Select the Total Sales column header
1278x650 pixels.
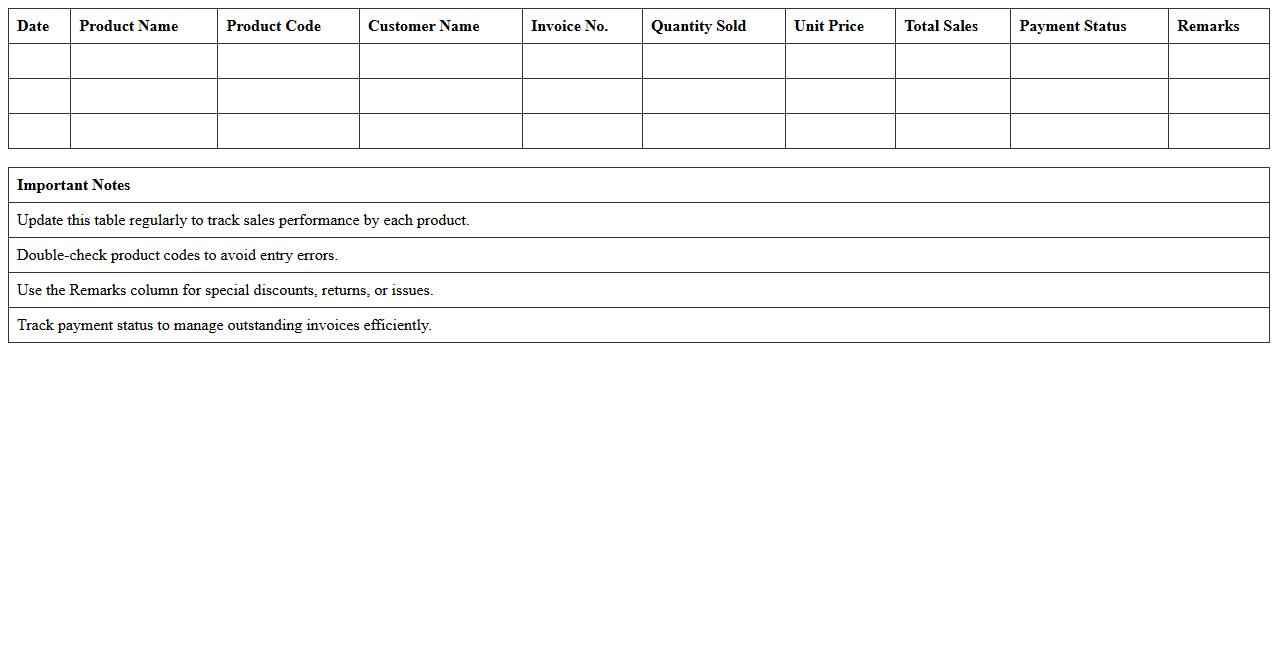[941, 26]
